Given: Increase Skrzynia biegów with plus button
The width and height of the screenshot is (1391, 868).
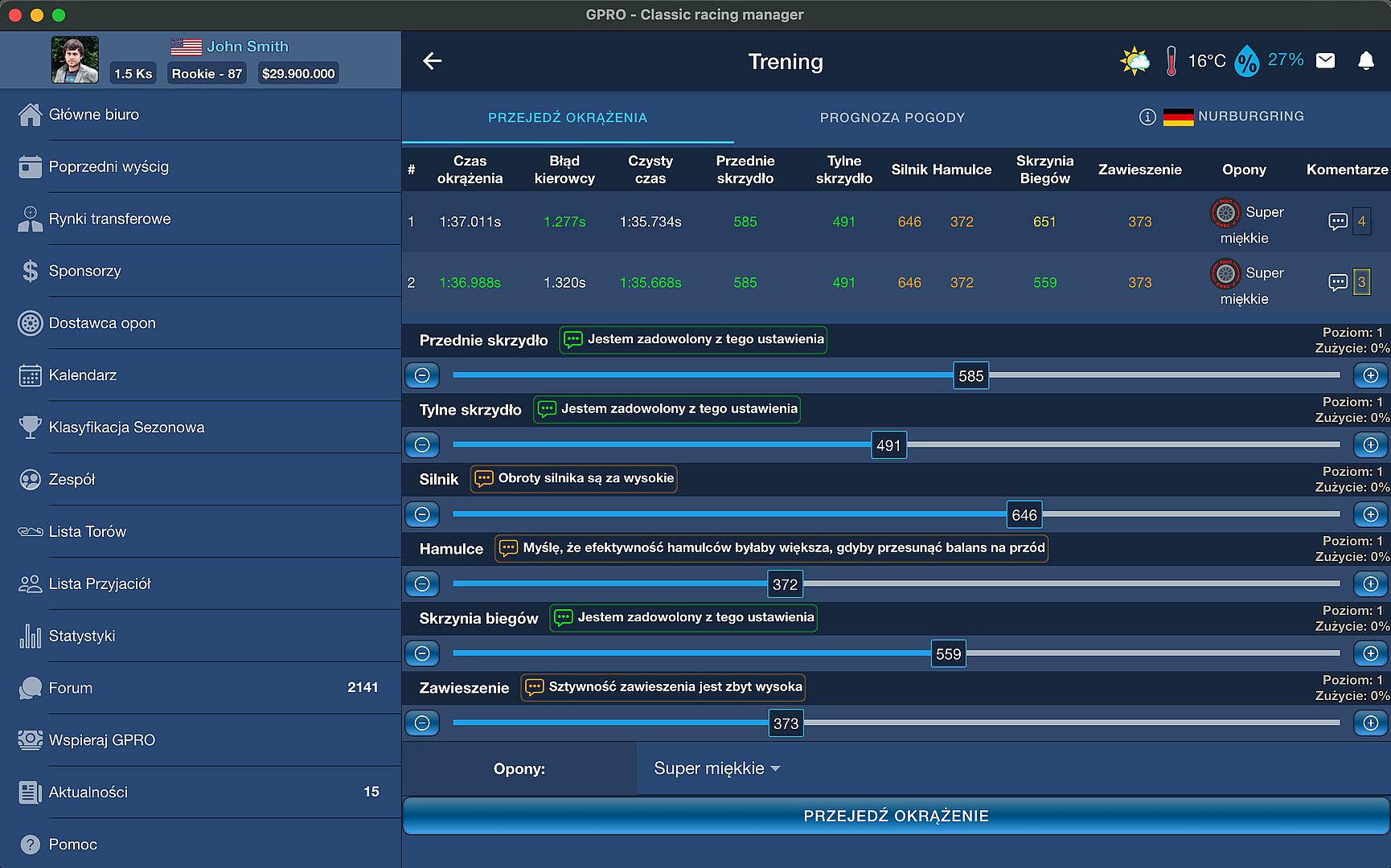Looking at the screenshot, I should click(1371, 653).
